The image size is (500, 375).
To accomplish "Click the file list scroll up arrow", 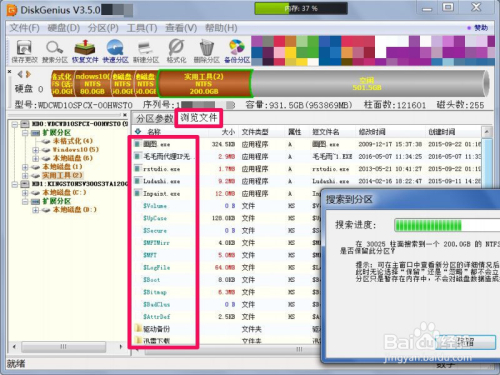I will [487, 132].
